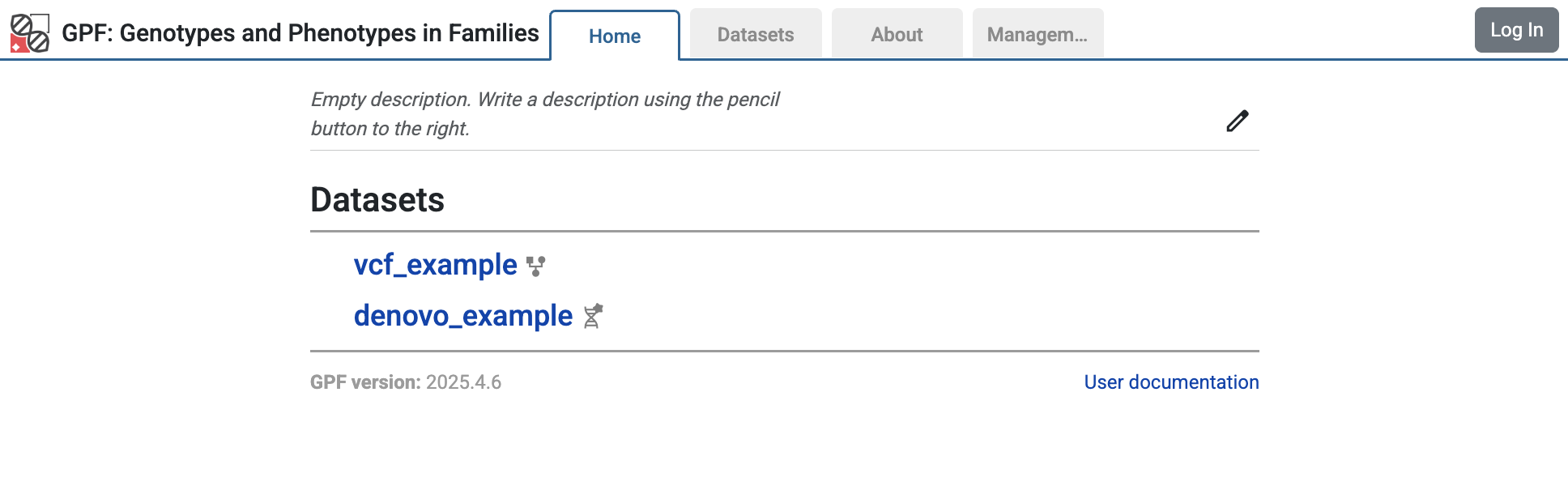Click the empty description placeholder text

pos(544,113)
